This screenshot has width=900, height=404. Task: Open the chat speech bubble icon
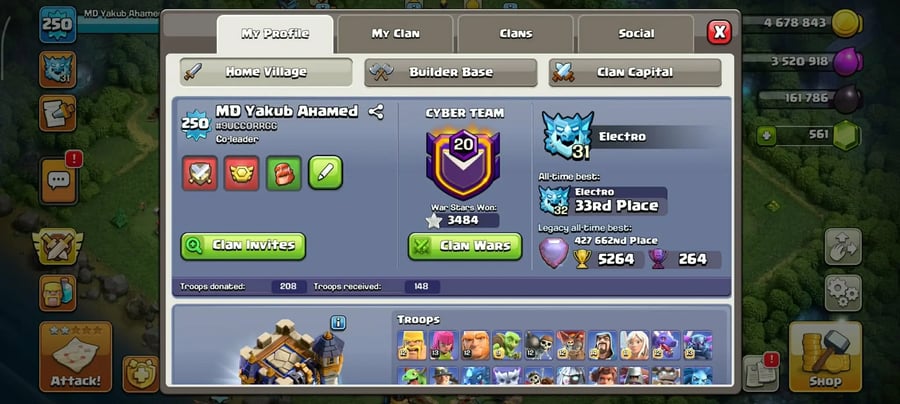pyautogui.click(x=59, y=181)
